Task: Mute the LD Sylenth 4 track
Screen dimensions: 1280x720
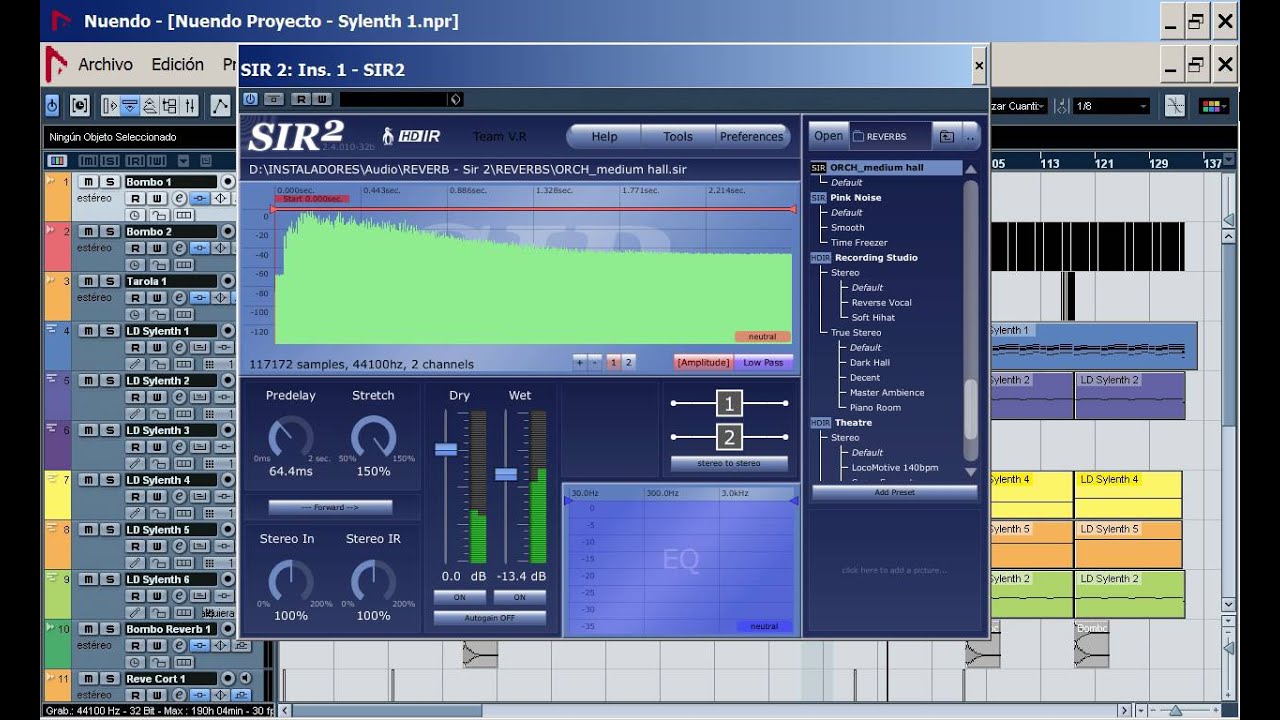Action: (x=88, y=480)
